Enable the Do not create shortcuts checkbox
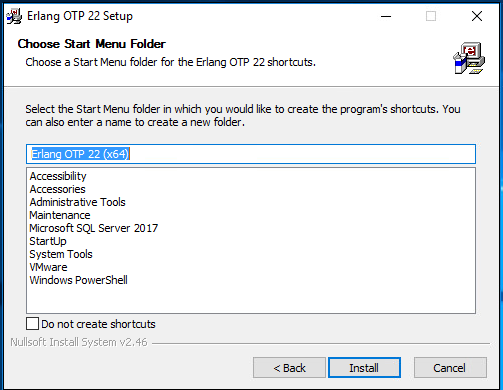 pos(32,324)
